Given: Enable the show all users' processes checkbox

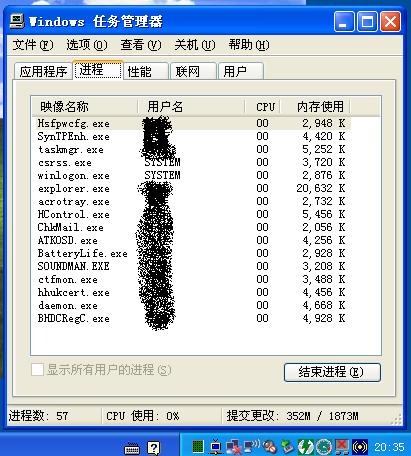Looking at the screenshot, I should [x=37, y=370].
